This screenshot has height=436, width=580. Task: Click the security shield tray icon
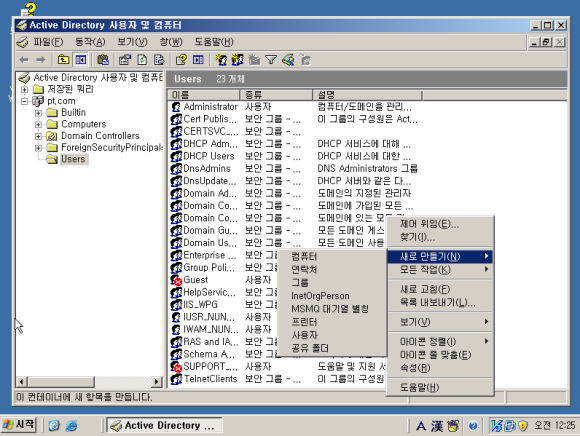pyautogui.click(x=522, y=426)
